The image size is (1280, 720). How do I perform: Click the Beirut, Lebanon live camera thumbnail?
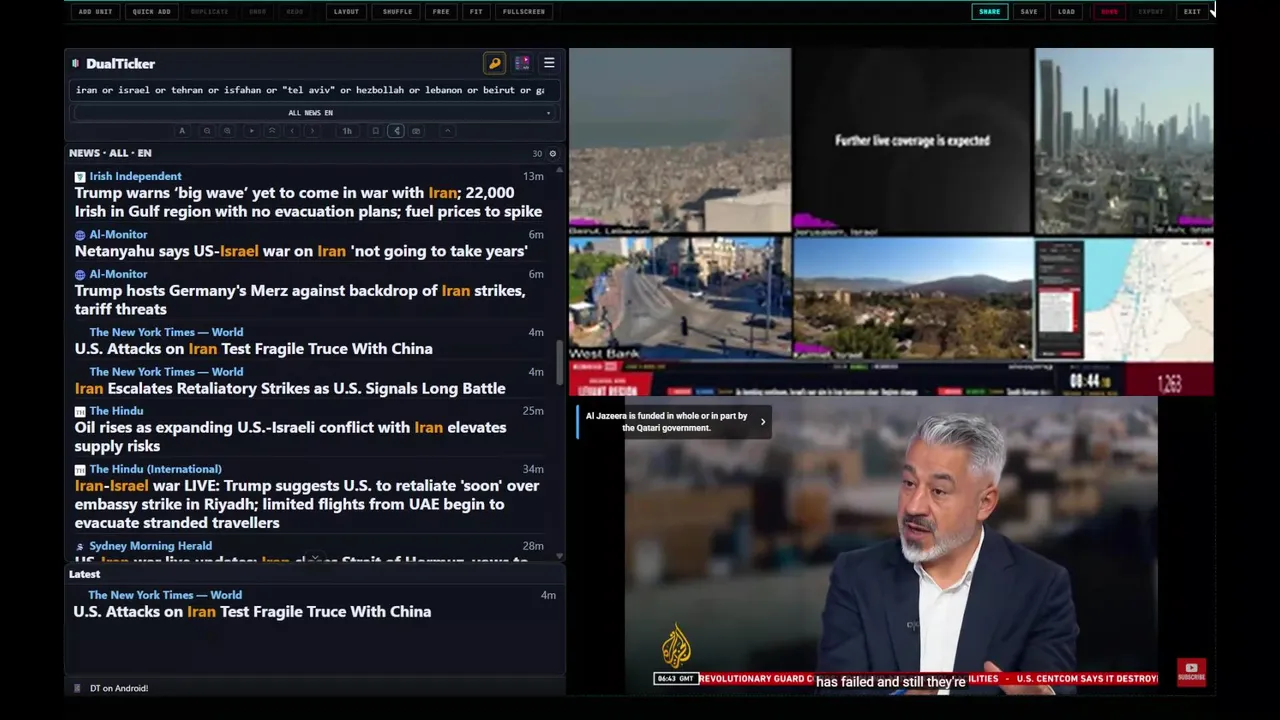tap(680, 141)
